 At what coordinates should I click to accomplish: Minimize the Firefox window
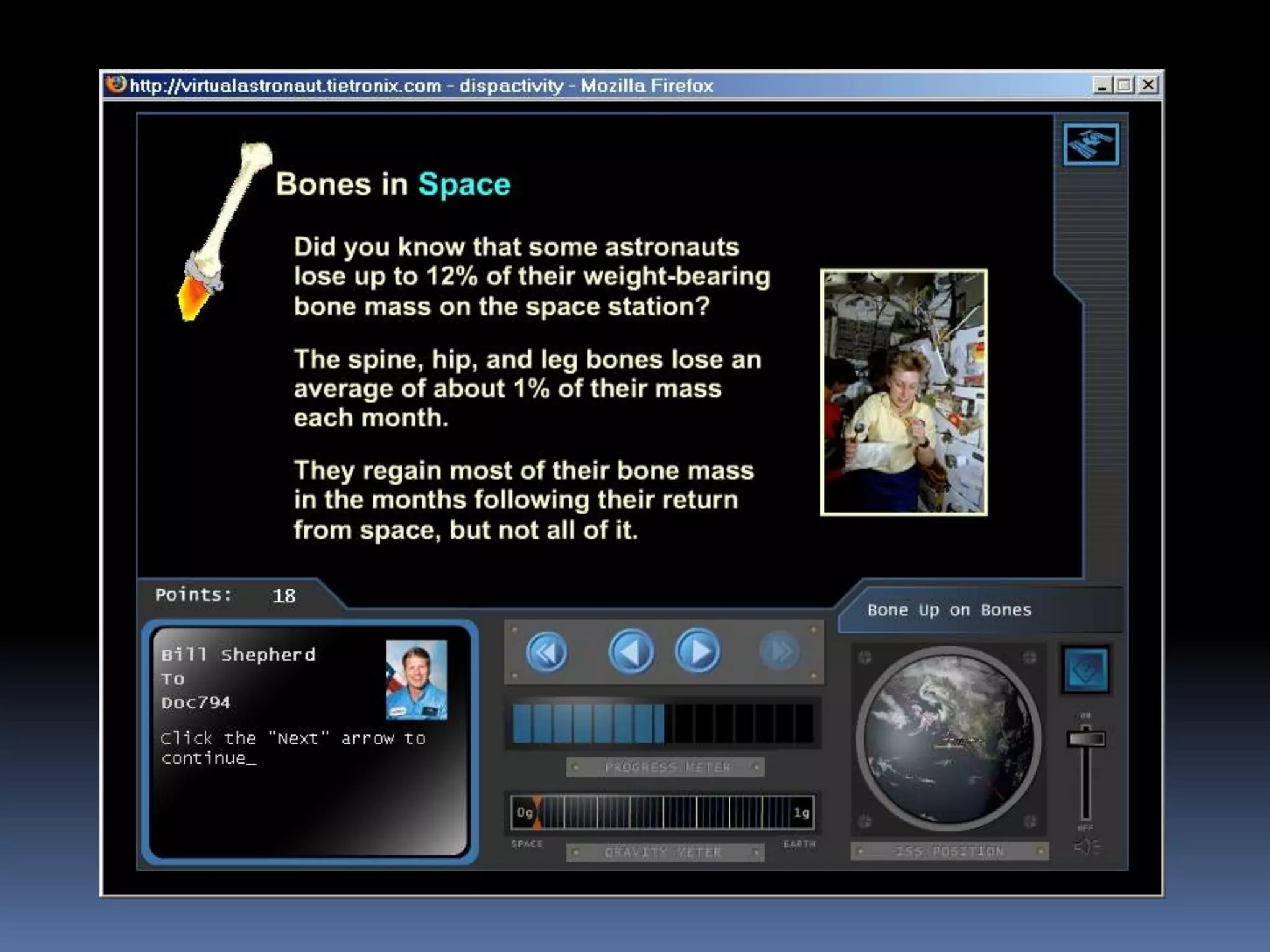[1102, 85]
